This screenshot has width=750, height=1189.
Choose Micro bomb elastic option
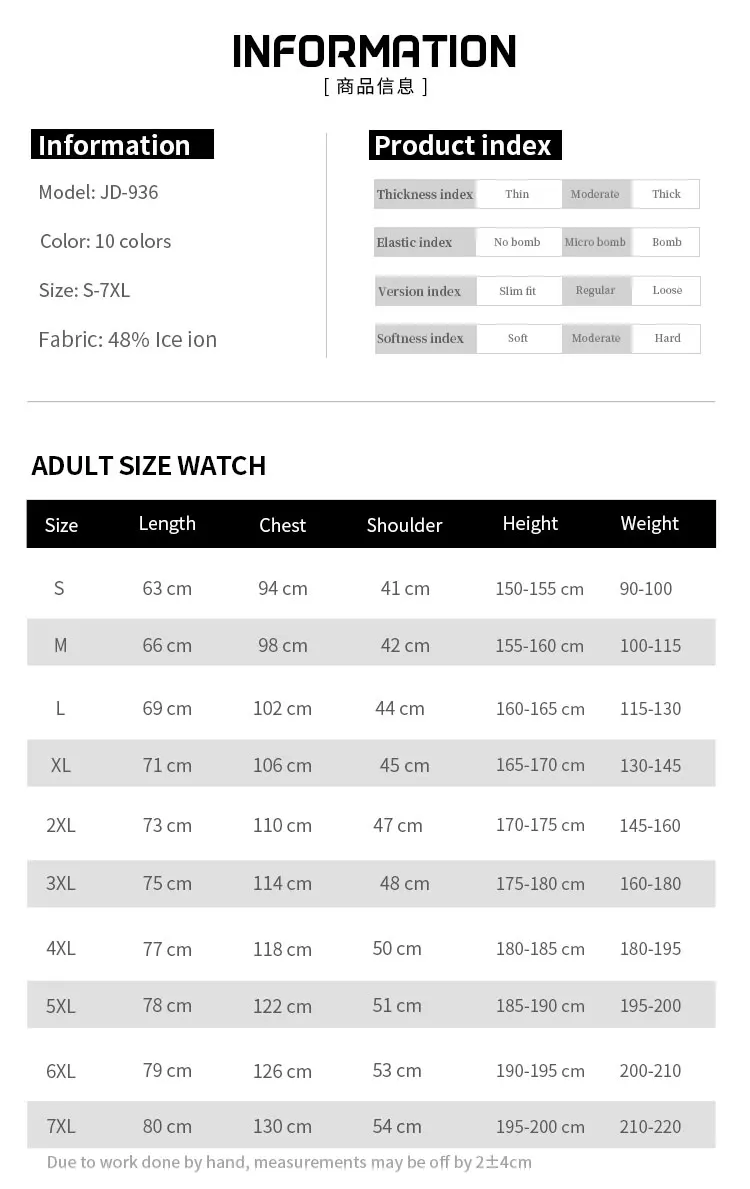(x=595, y=242)
